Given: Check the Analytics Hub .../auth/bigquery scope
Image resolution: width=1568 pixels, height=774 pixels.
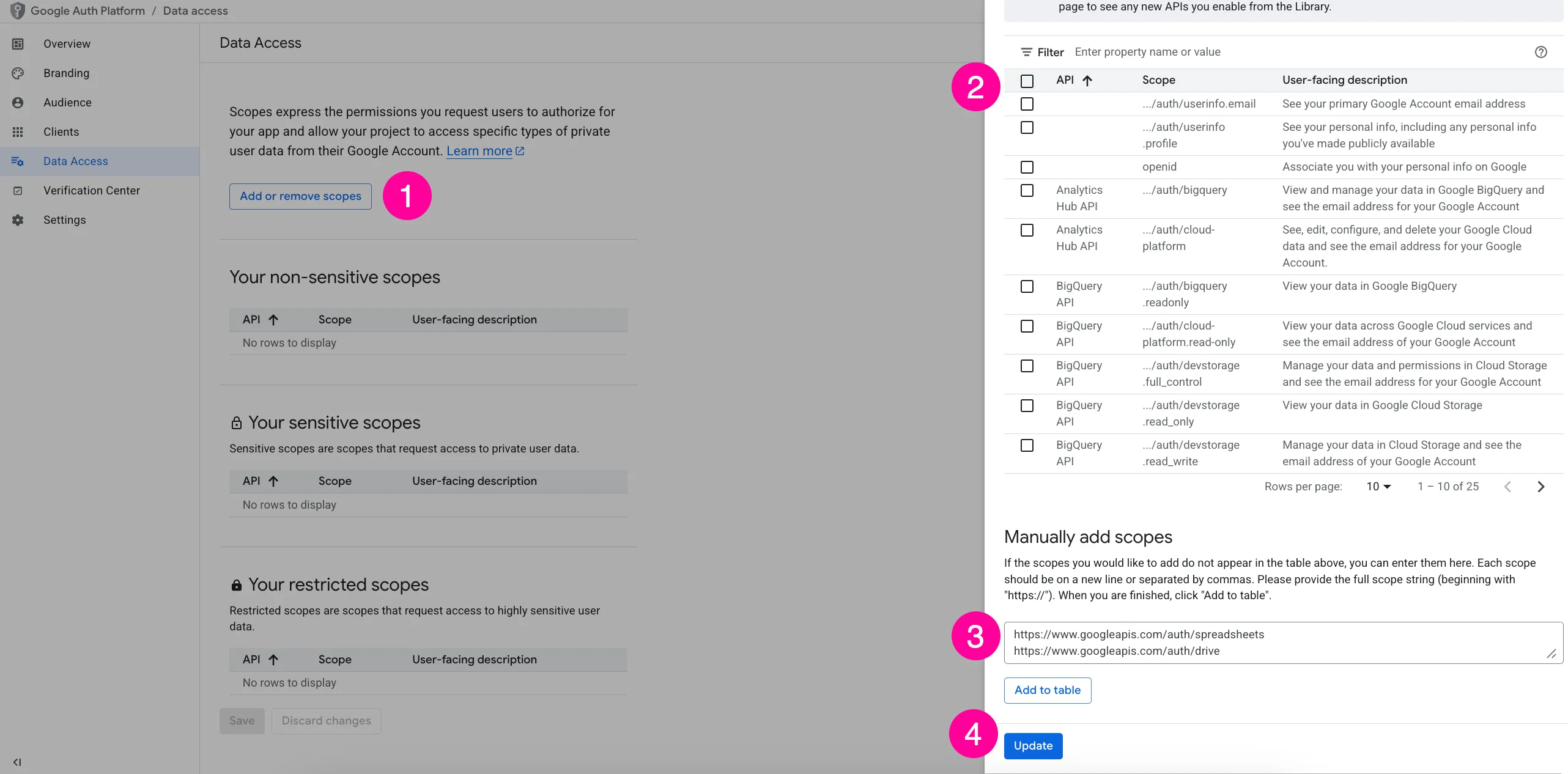Looking at the screenshot, I should (1027, 190).
